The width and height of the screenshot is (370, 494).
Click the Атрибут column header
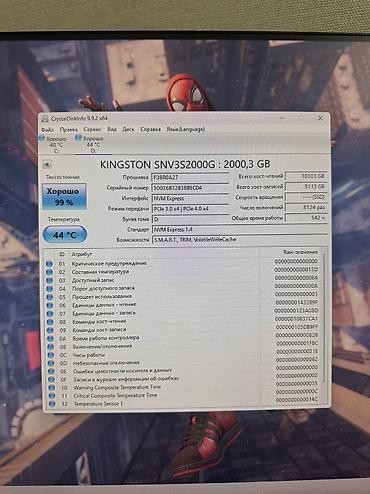coord(82,254)
